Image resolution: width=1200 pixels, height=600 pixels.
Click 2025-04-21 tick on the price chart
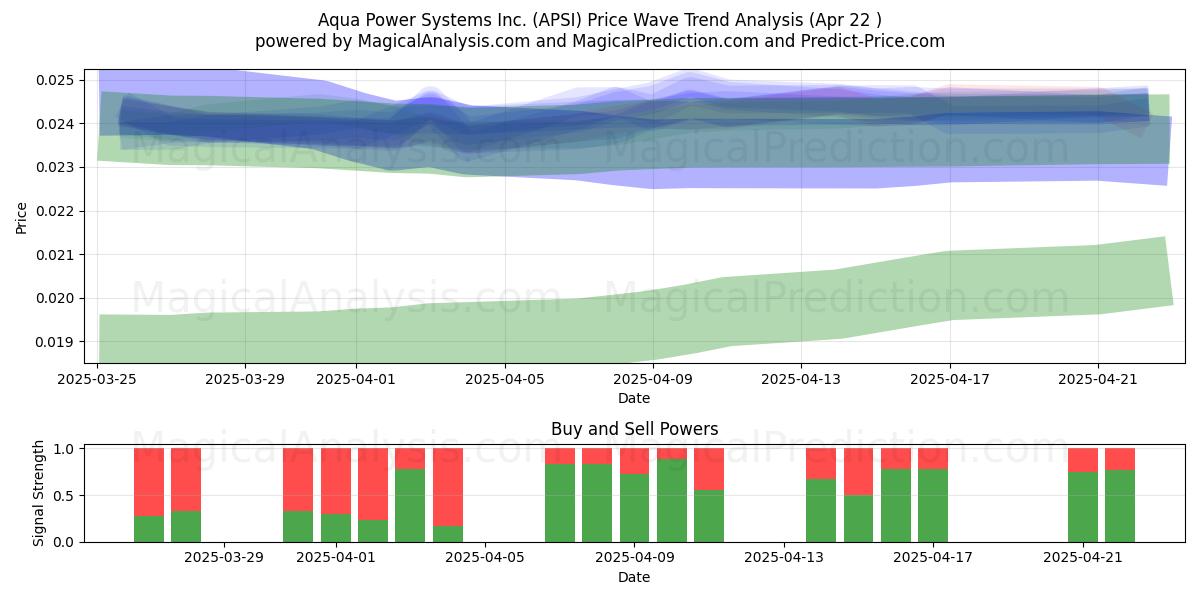(x=1098, y=379)
